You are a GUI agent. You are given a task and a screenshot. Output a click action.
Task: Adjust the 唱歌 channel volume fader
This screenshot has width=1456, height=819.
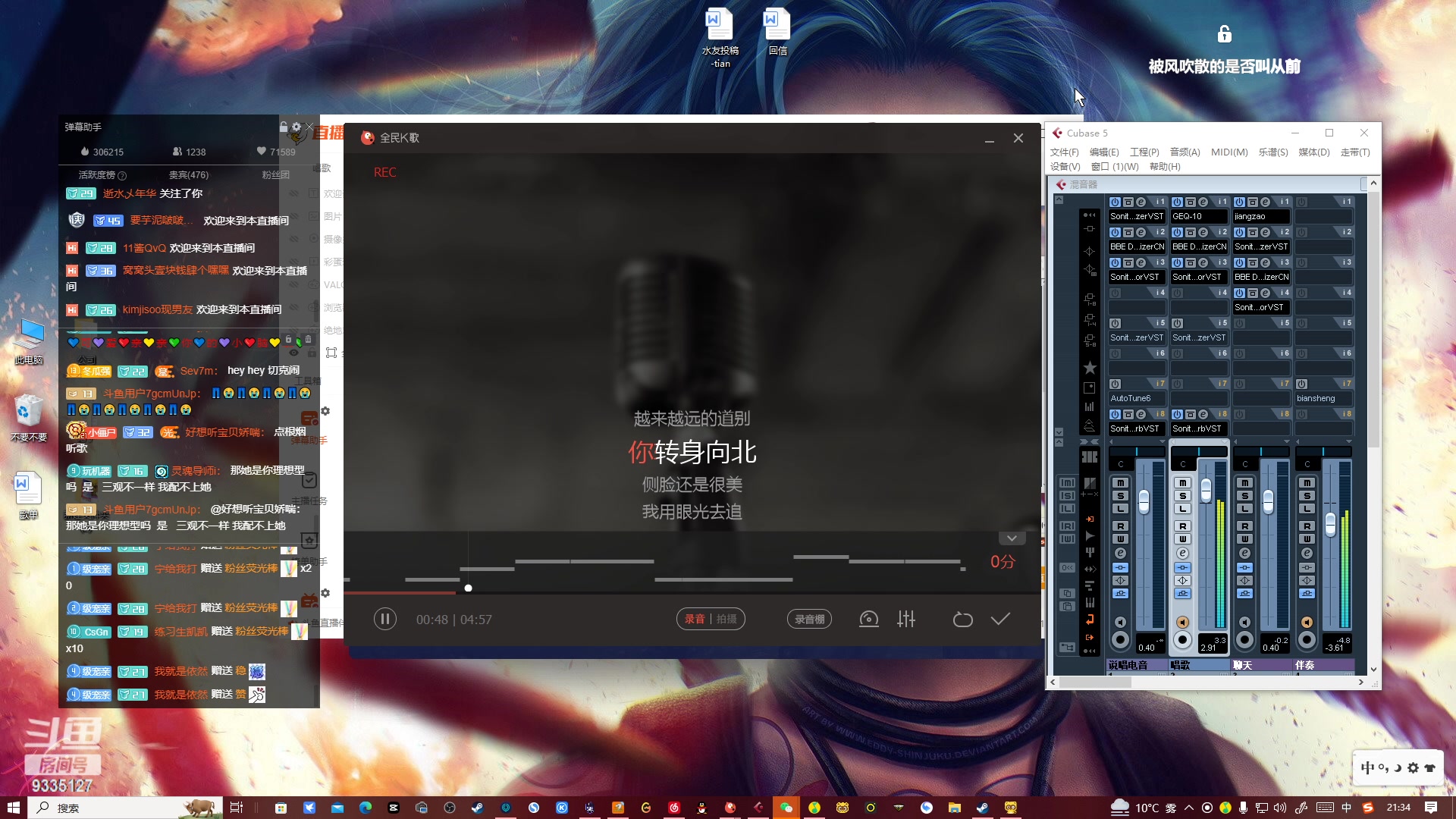1206,490
